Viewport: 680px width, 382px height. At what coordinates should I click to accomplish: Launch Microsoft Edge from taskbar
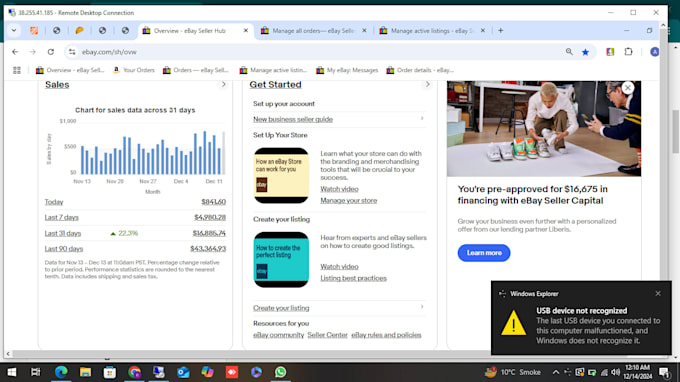click(61, 372)
